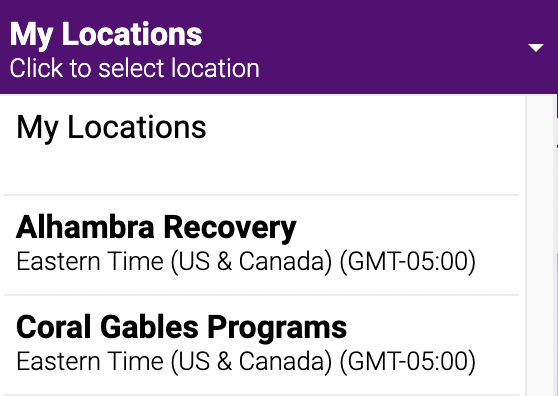This screenshot has width=558, height=396.
Task: Click the bold My Locations header title
Action: pyautogui.click(x=106, y=35)
